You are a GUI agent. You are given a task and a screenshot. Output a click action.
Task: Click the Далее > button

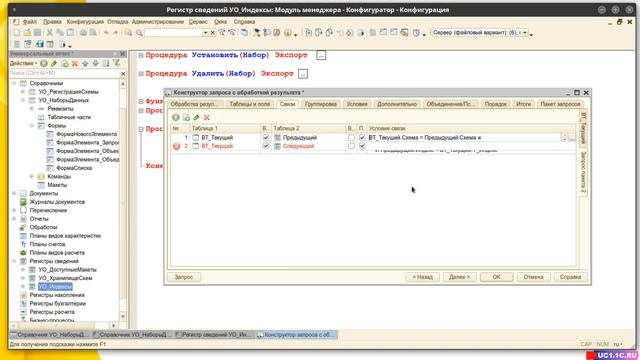460,277
